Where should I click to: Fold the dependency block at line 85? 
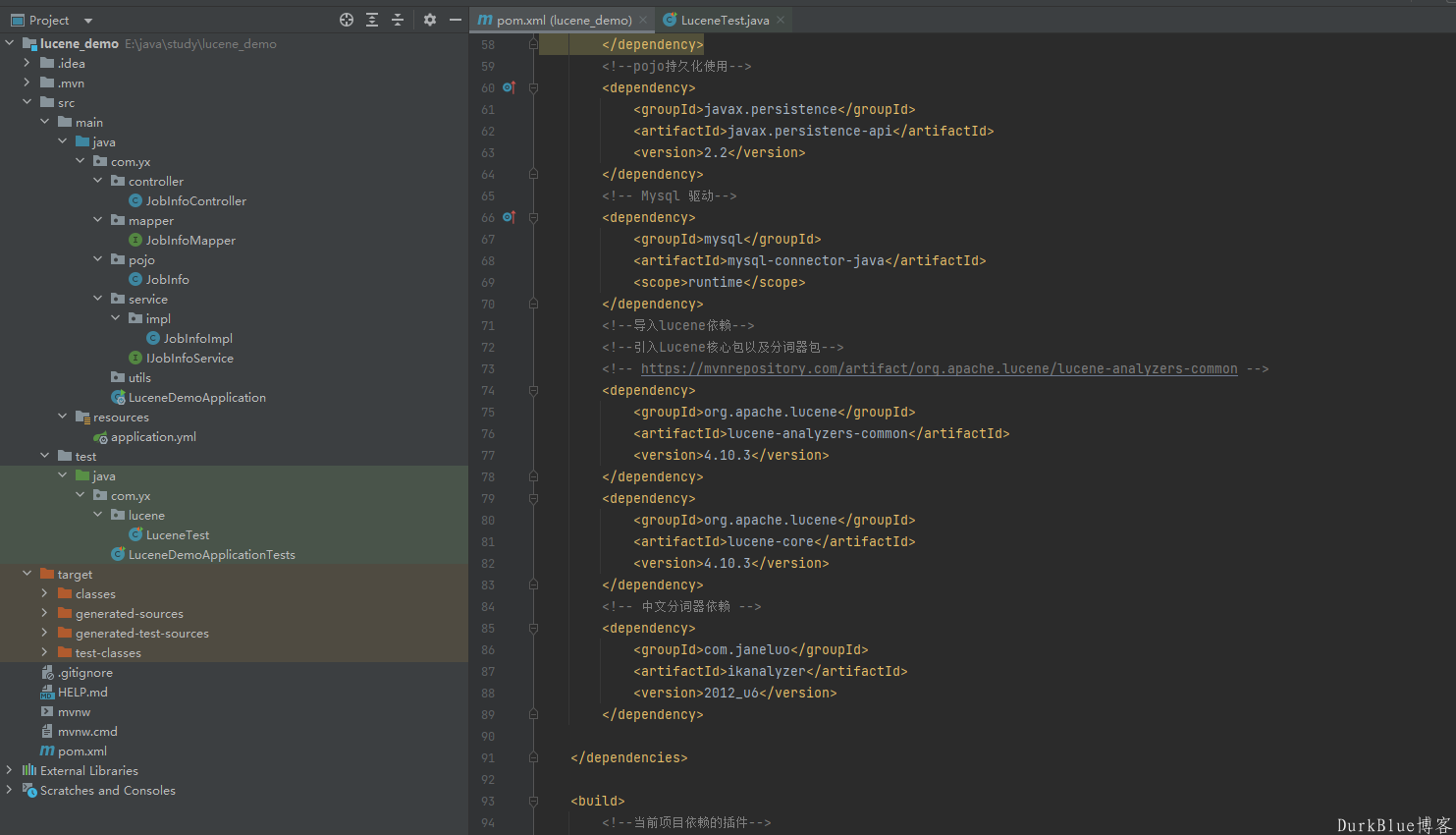pos(533,628)
